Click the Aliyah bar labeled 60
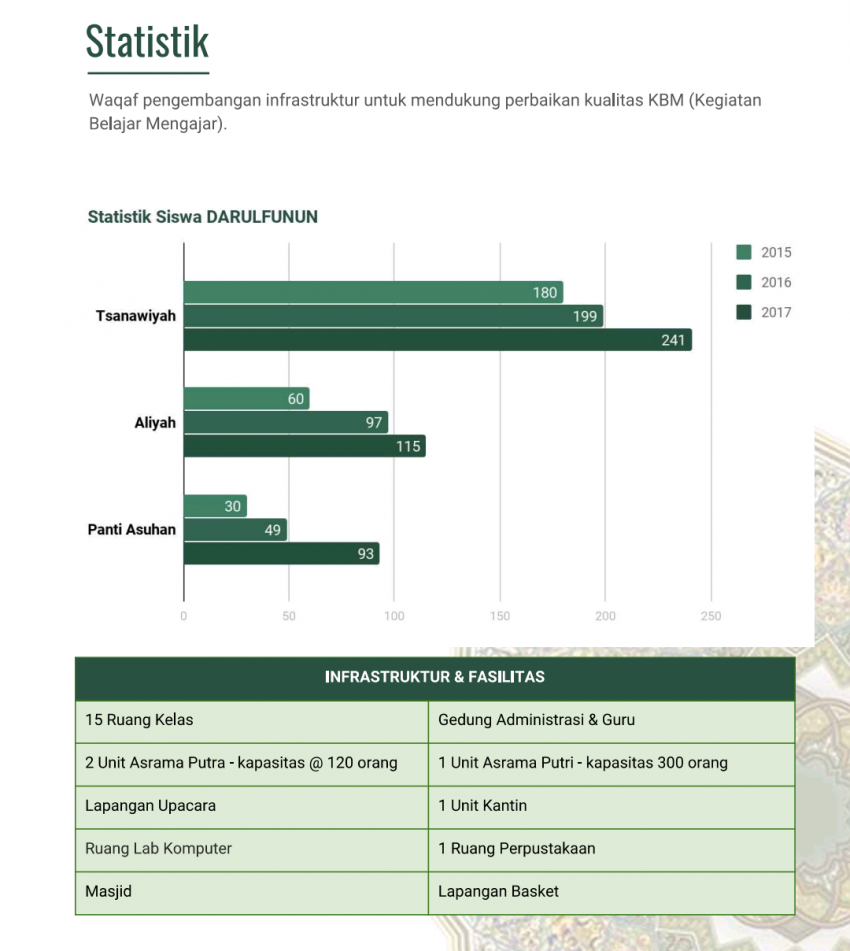The height and width of the screenshot is (951, 850). point(246,398)
